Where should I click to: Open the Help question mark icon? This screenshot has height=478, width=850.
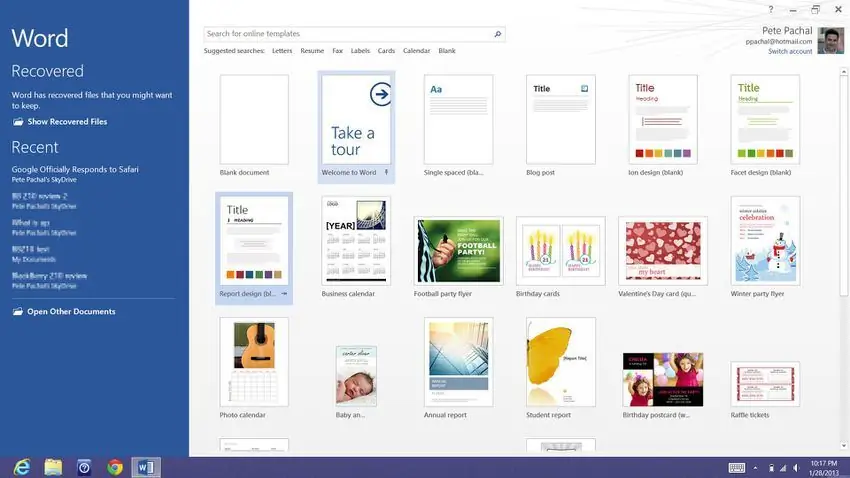click(770, 10)
